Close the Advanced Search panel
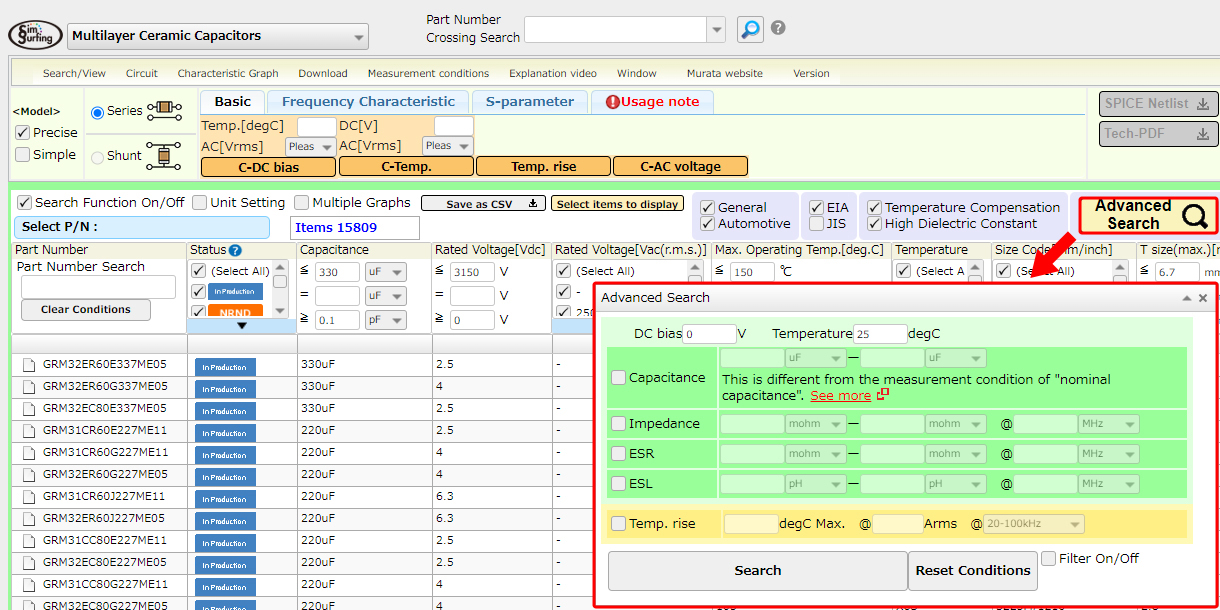Viewport: 1220px width, 610px height. tap(1203, 298)
